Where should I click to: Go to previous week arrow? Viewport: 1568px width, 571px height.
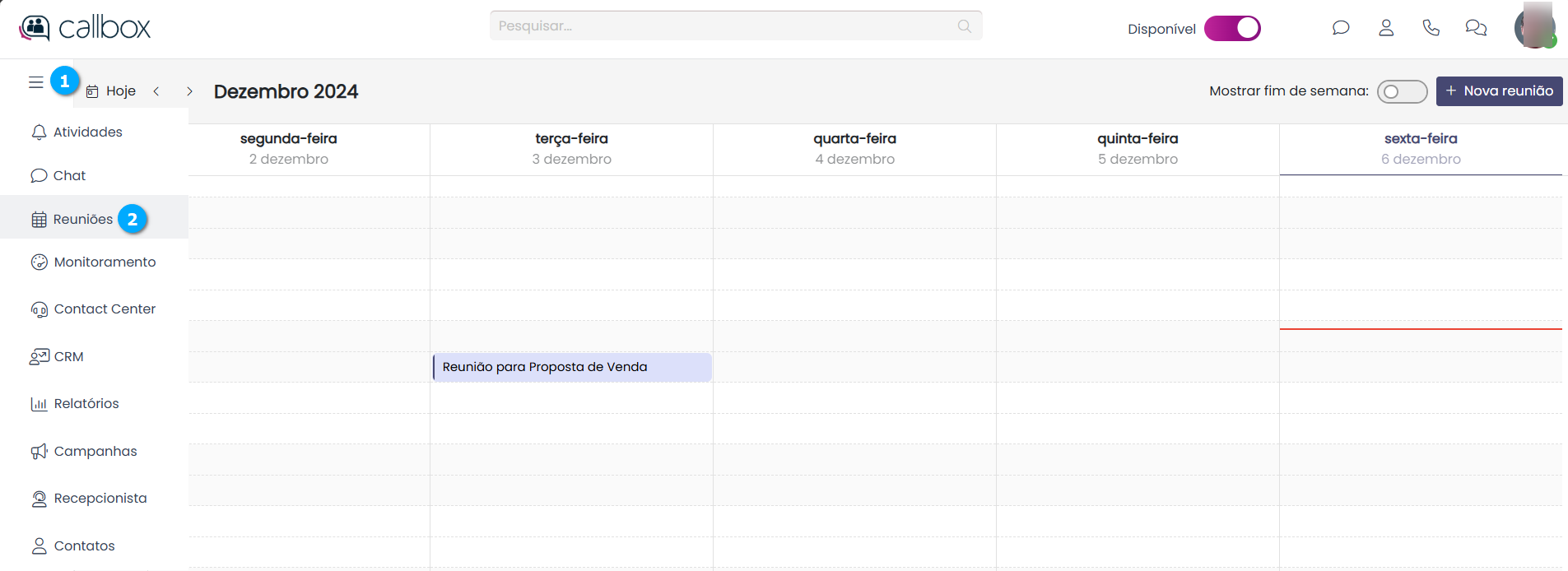[156, 91]
